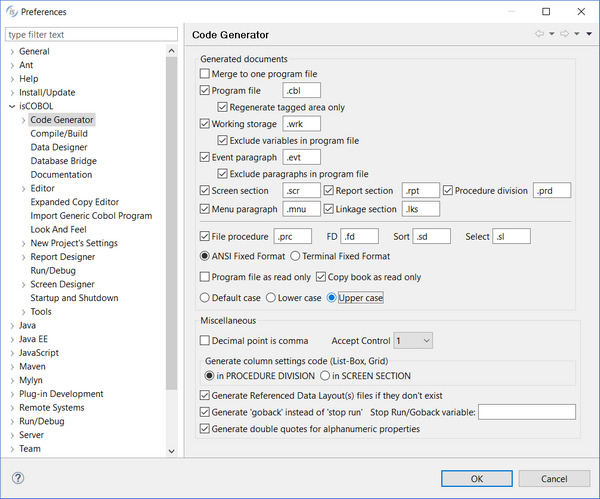This screenshot has height=499, width=600.
Task: Expand the Report Designer node
Action: point(23,257)
